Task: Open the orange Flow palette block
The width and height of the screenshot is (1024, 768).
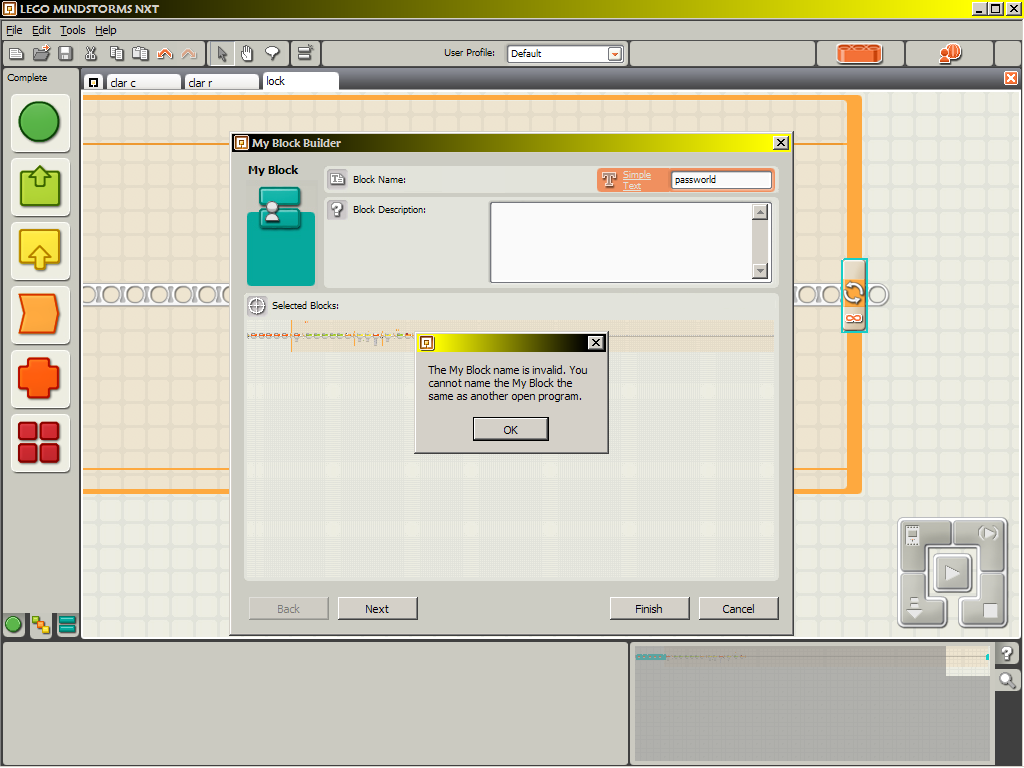Action: (x=40, y=315)
